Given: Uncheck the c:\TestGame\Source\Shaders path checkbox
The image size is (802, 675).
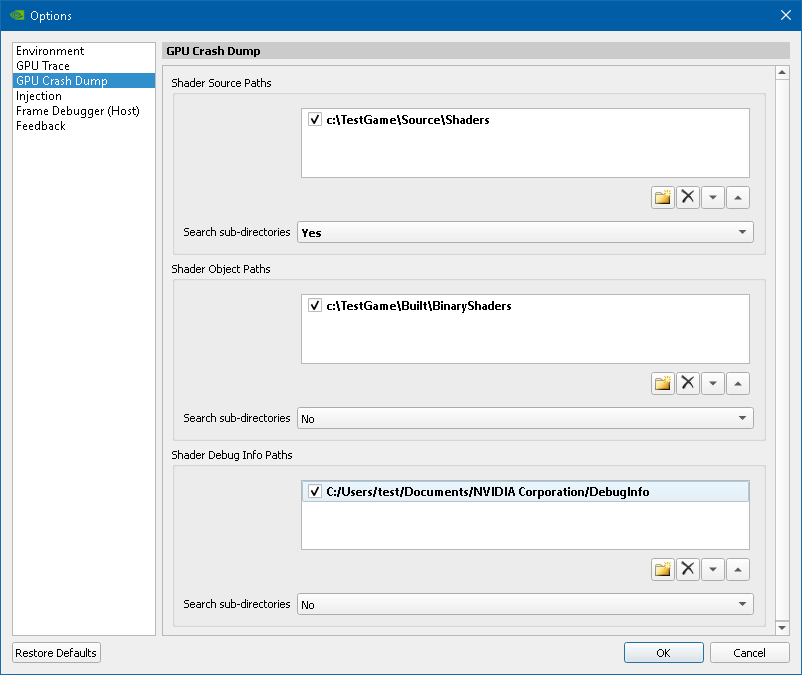Looking at the screenshot, I should [315, 120].
